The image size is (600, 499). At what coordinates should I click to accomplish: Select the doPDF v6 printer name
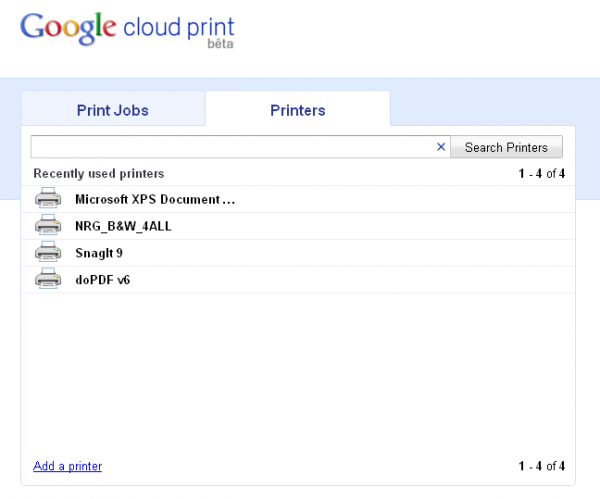click(102, 280)
